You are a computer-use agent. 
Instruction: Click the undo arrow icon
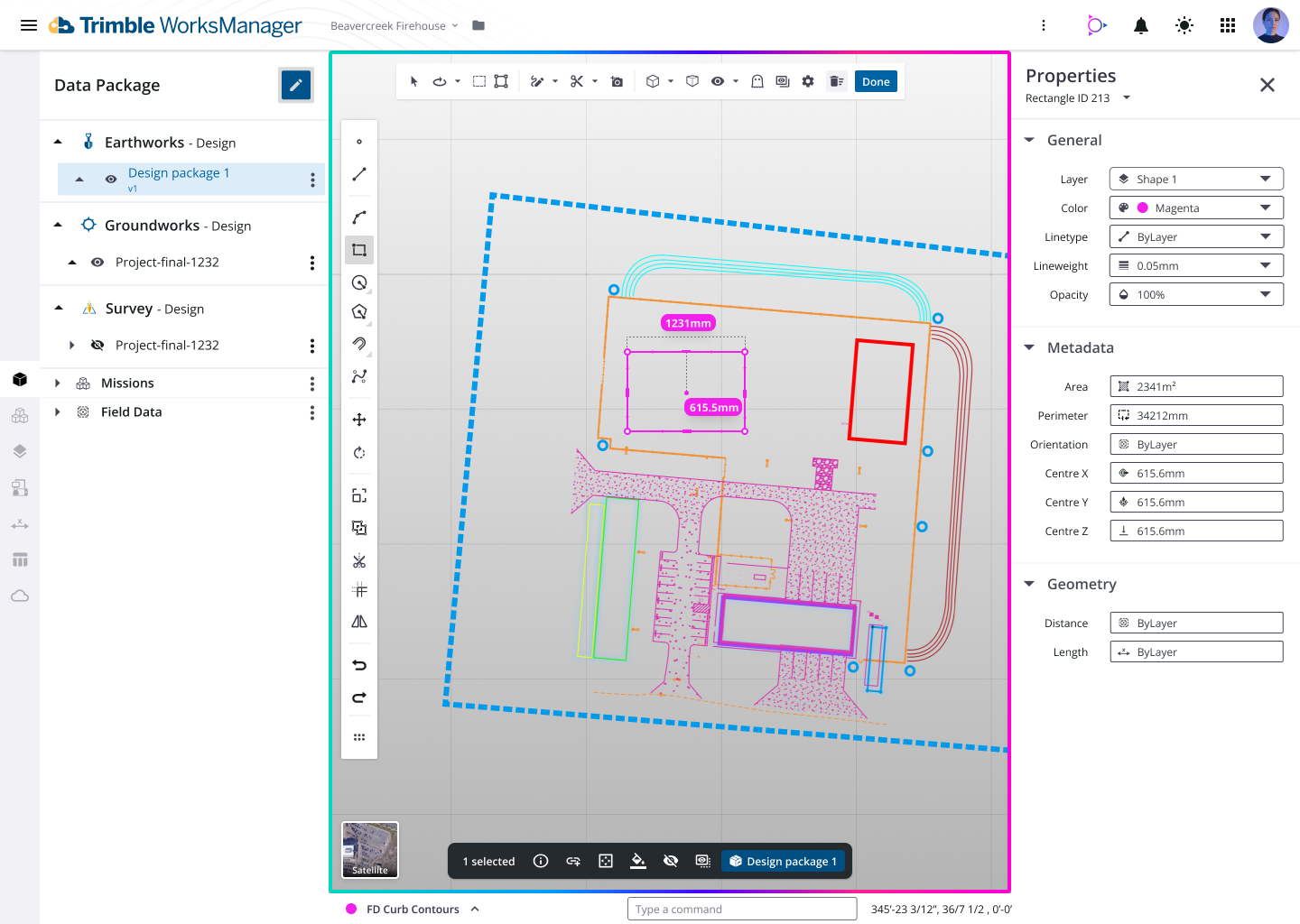[359, 665]
